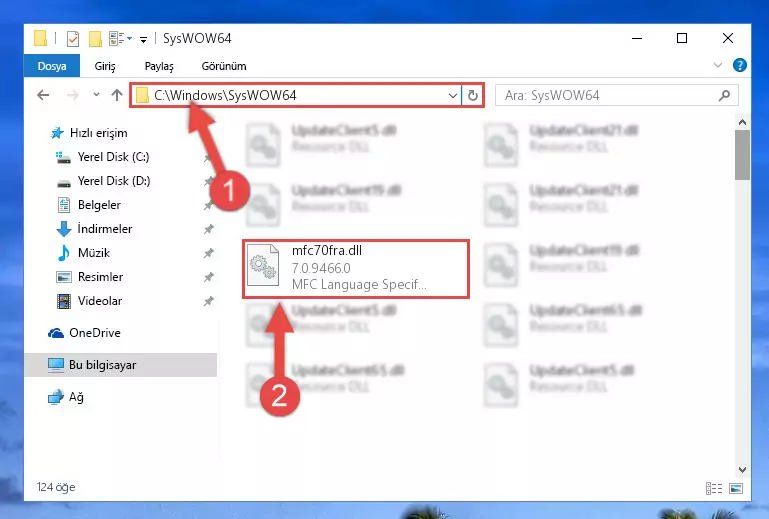The image size is (769, 519).
Task: Switch to the Görünüm tab
Action: point(224,66)
